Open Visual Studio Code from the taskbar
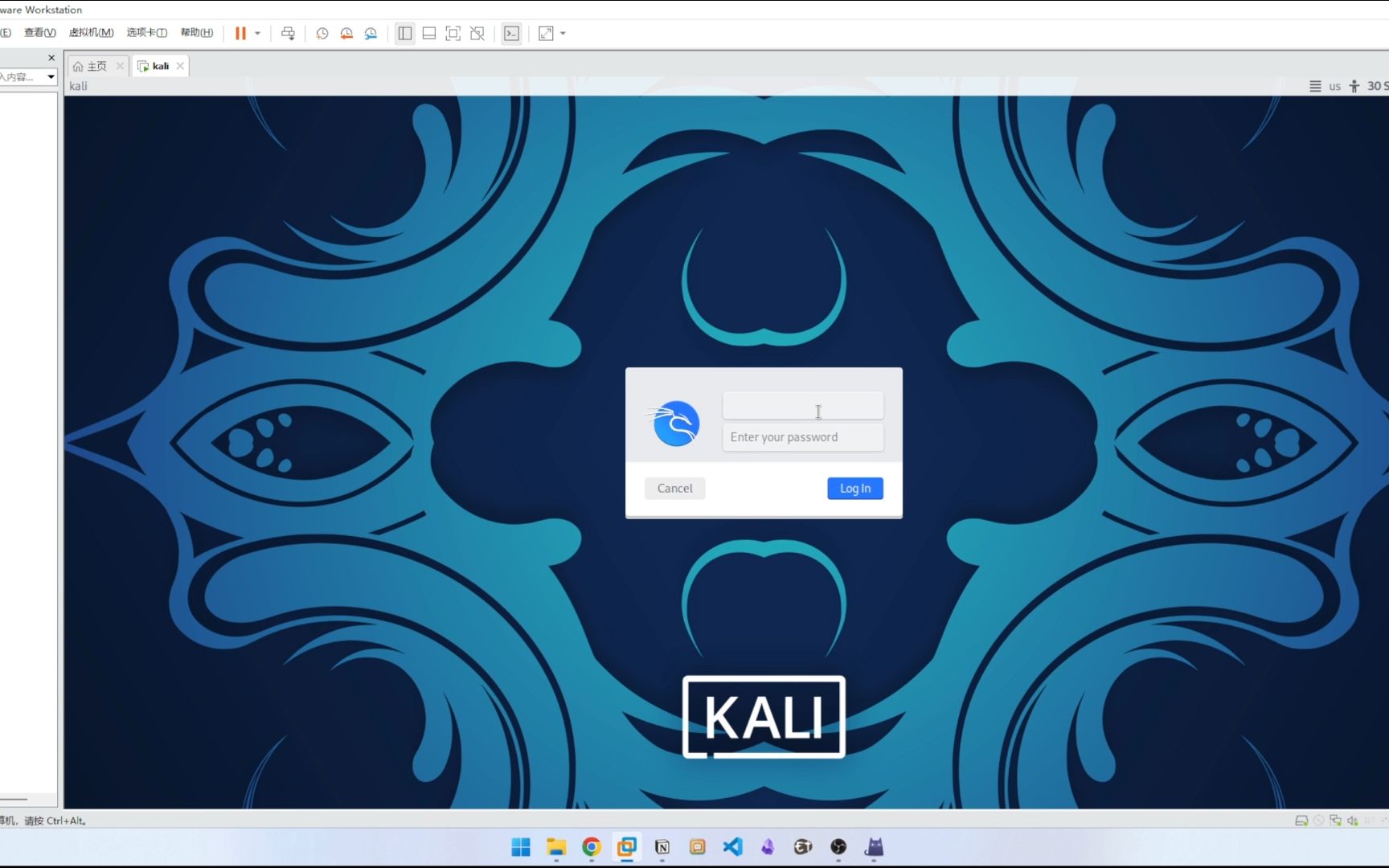The height and width of the screenshot is (868, 1389). tap(733, 847)
